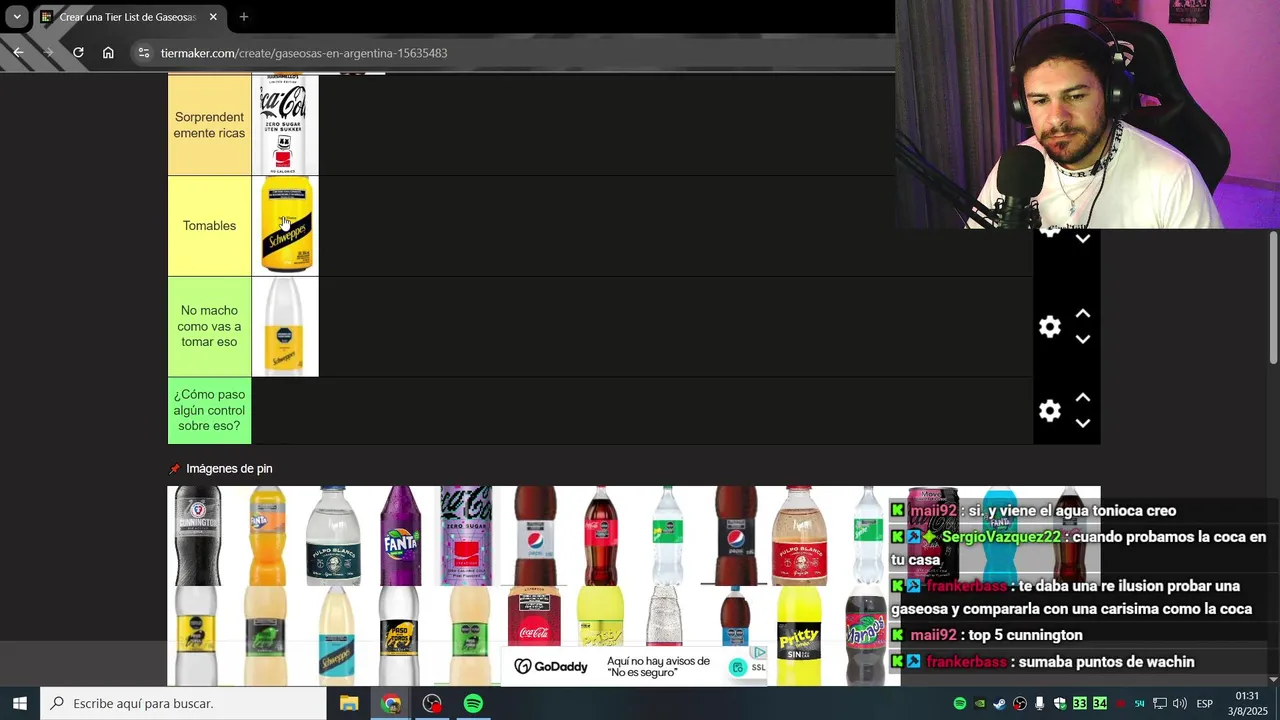Select the Coca-Cola Zero Sugar Creations can
Viewport: 1280px width, 720px height.
[x=467, y=536]
